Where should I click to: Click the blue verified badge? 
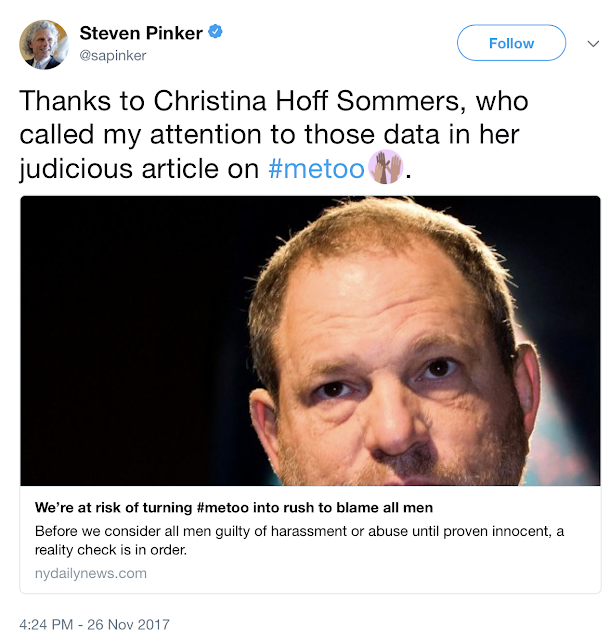(215, 33)
